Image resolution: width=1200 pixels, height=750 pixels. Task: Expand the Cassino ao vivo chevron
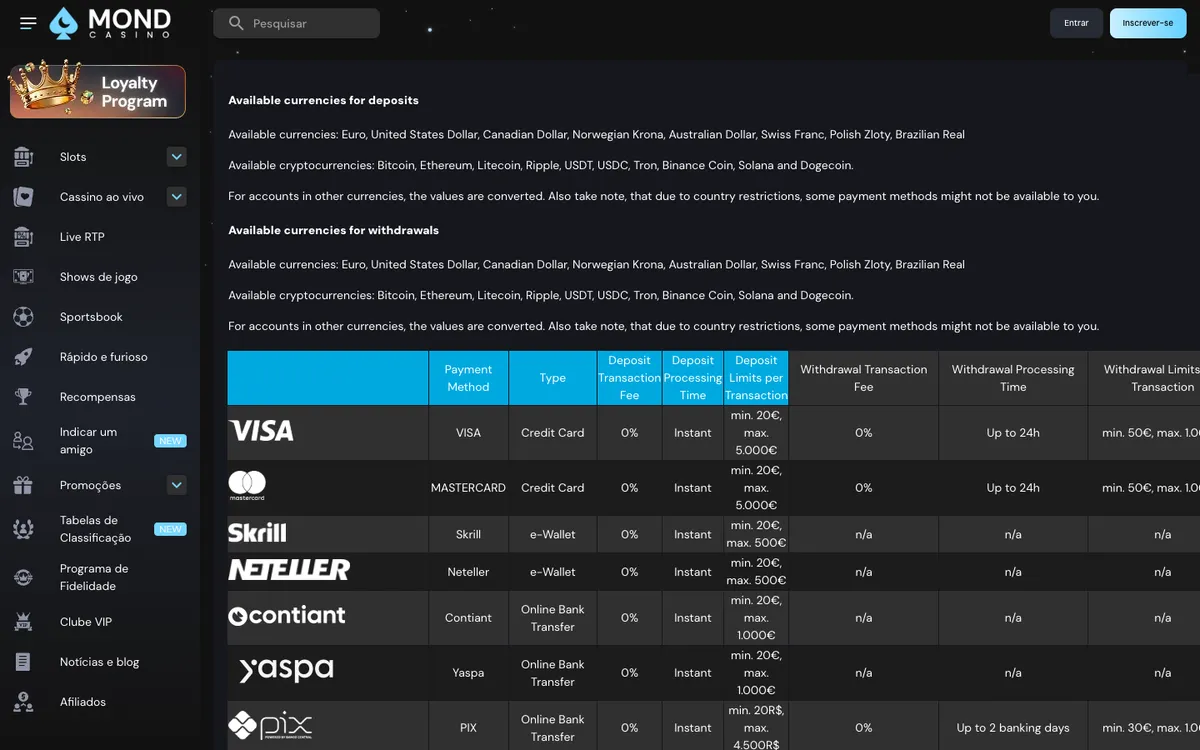point(177,197)
